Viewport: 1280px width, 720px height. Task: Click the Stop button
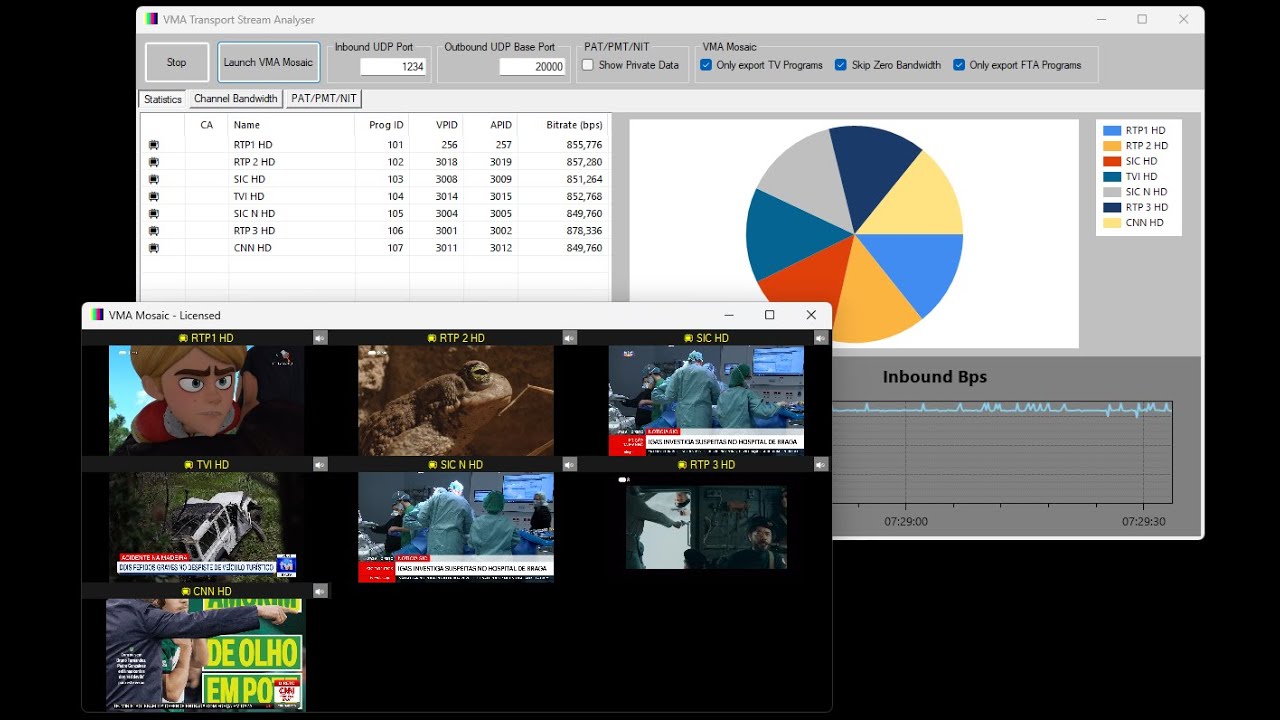coord(177,62)
